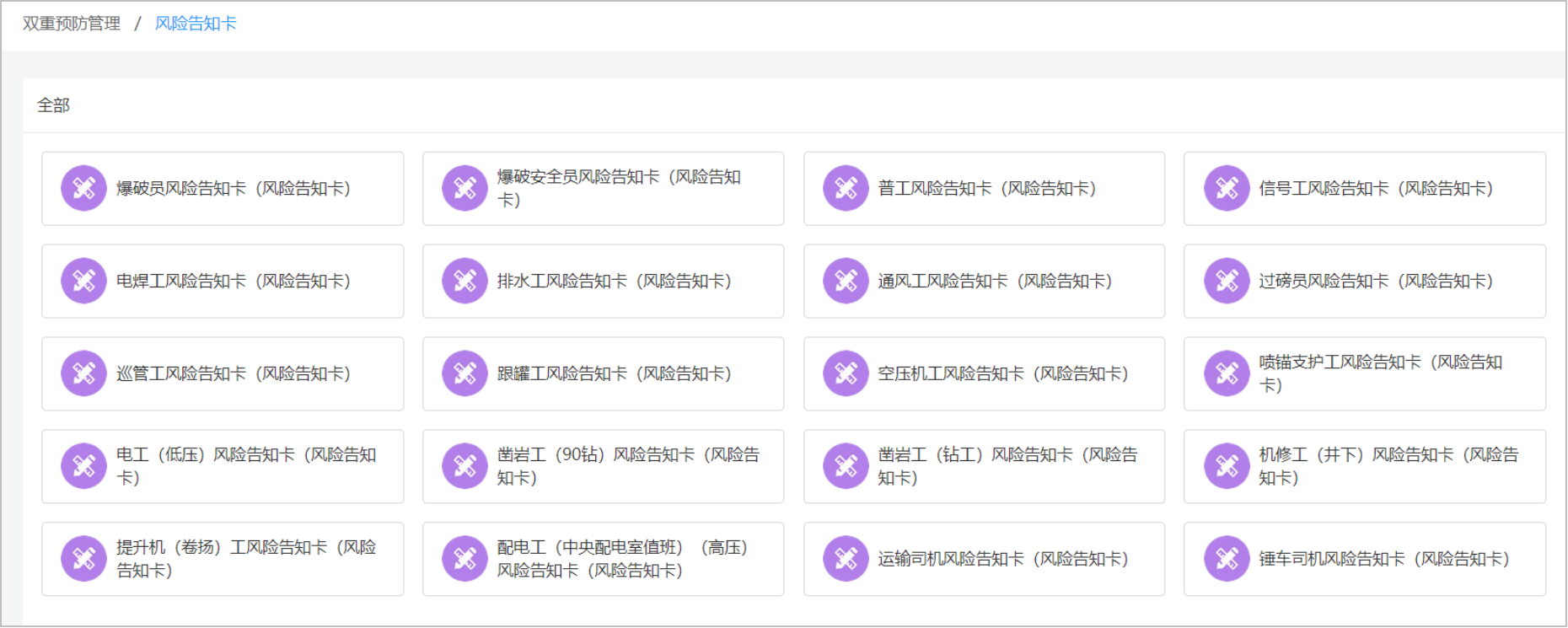Open the 通风工风险告知卡 card
Viewport: 1568px width, 628px height.
pyautogui.click(x=994, y=282)
